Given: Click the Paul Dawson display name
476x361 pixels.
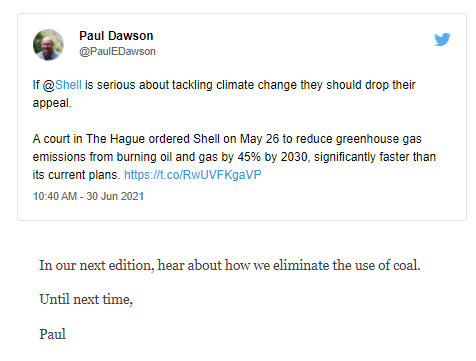Looking at the screenshot, I should point(116,36).
